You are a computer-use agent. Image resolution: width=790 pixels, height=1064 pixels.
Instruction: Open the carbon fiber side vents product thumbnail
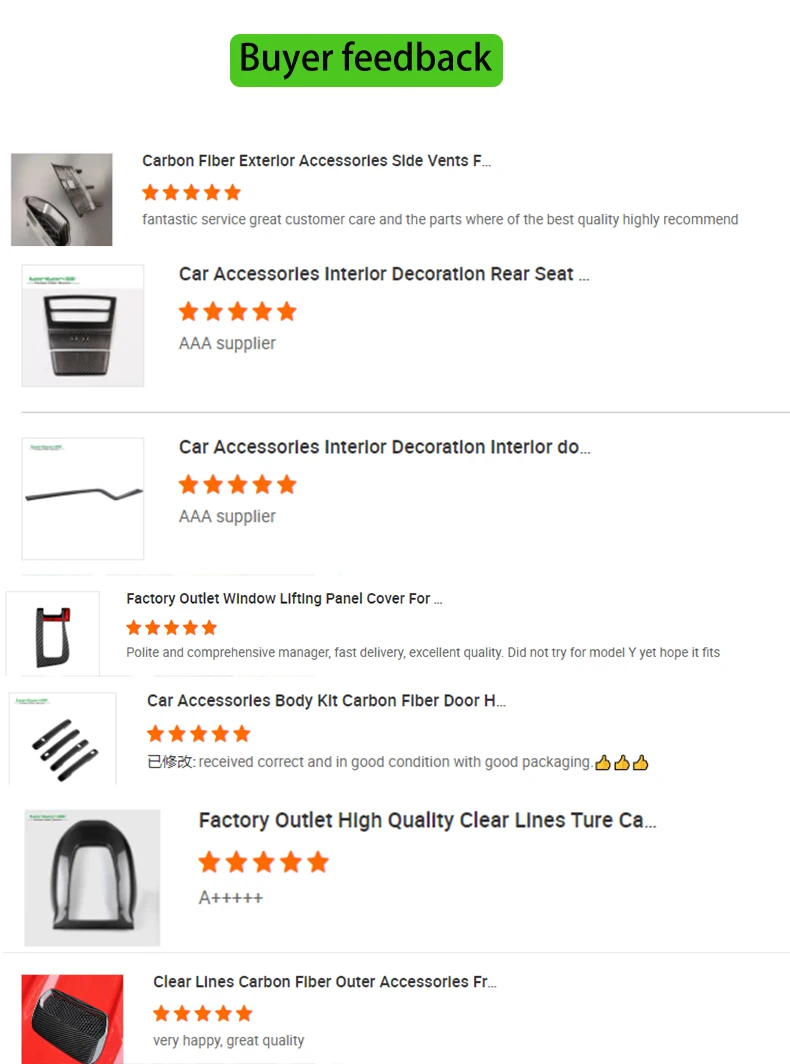[62, 200]
